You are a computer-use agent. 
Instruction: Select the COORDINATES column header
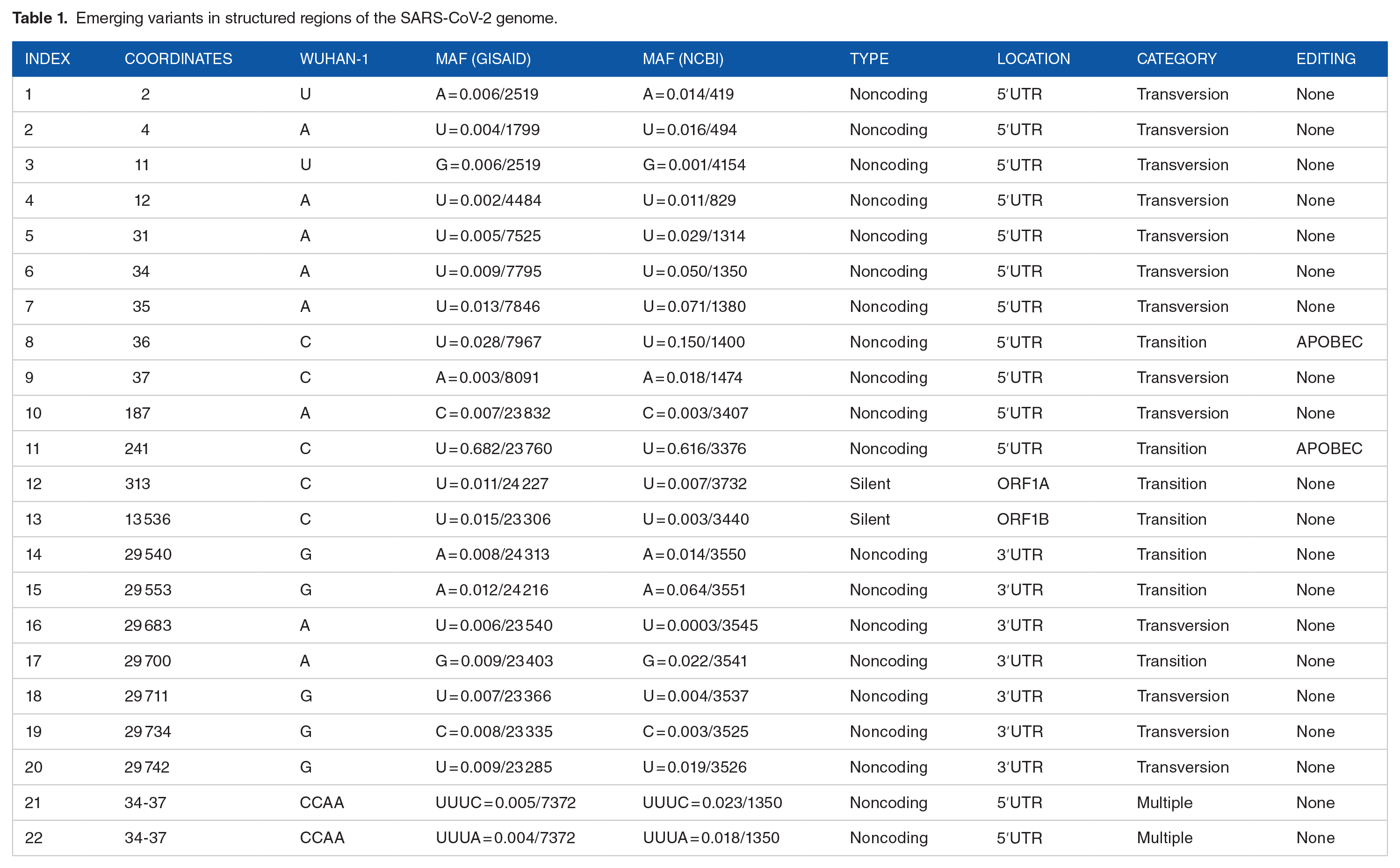click(x=178, y=58)
